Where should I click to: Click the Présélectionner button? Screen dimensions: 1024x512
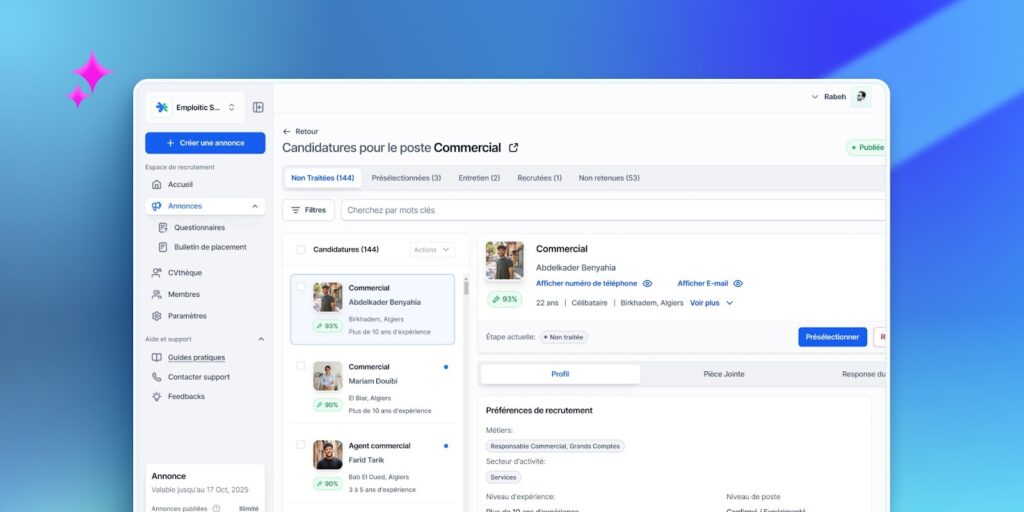[832, 337]
